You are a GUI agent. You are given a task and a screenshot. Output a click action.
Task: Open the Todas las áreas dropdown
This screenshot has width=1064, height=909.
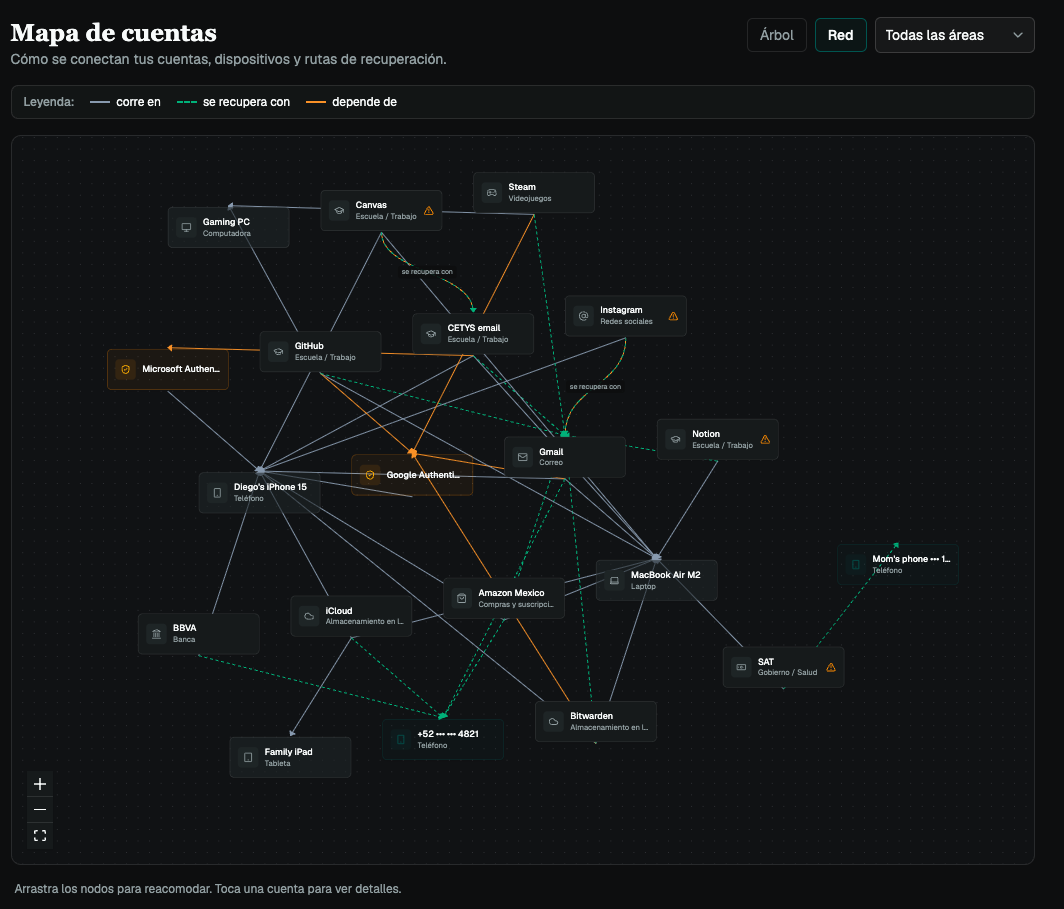[x=954, y=35]
